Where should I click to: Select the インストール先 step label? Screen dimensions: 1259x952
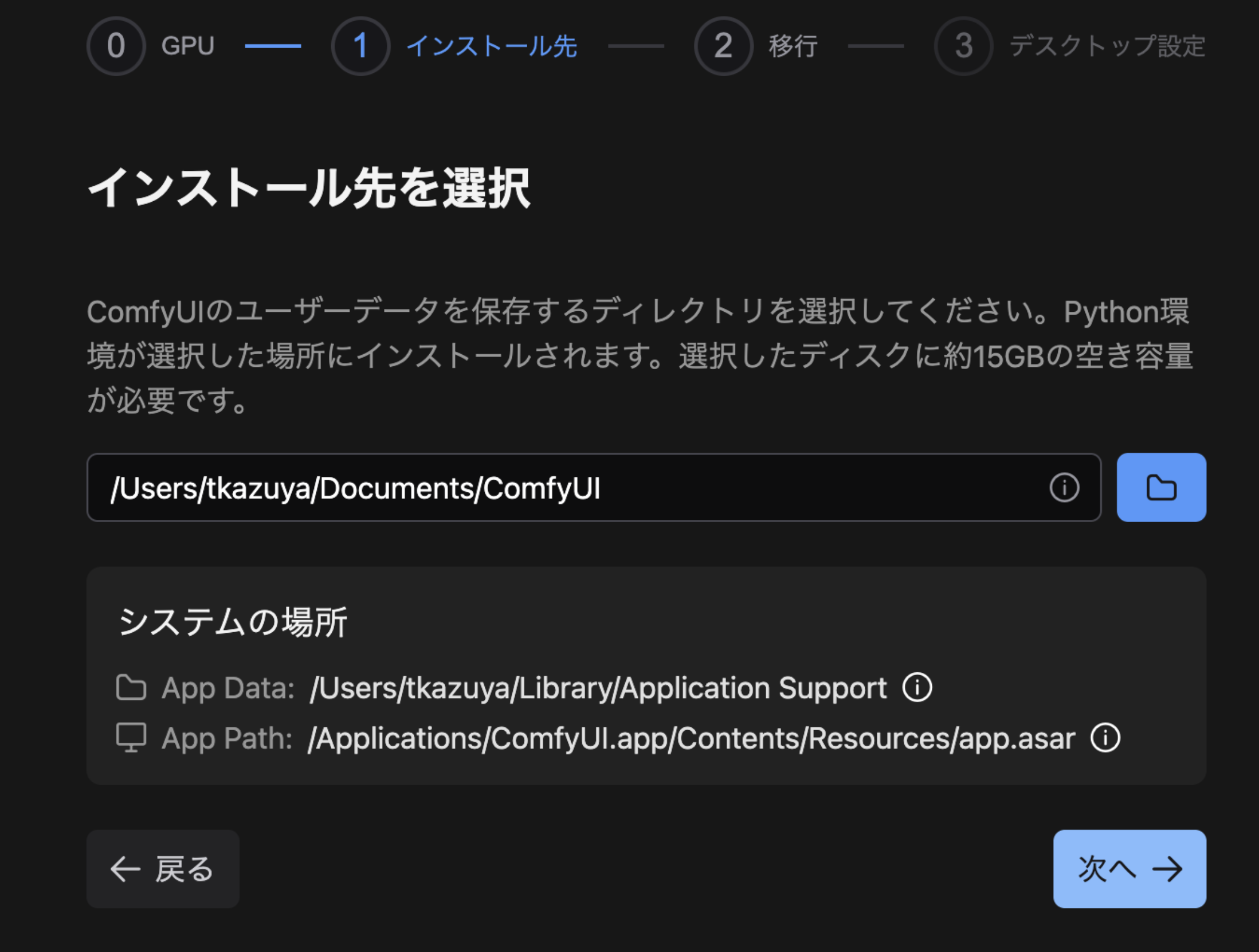(x=491, y=46)
